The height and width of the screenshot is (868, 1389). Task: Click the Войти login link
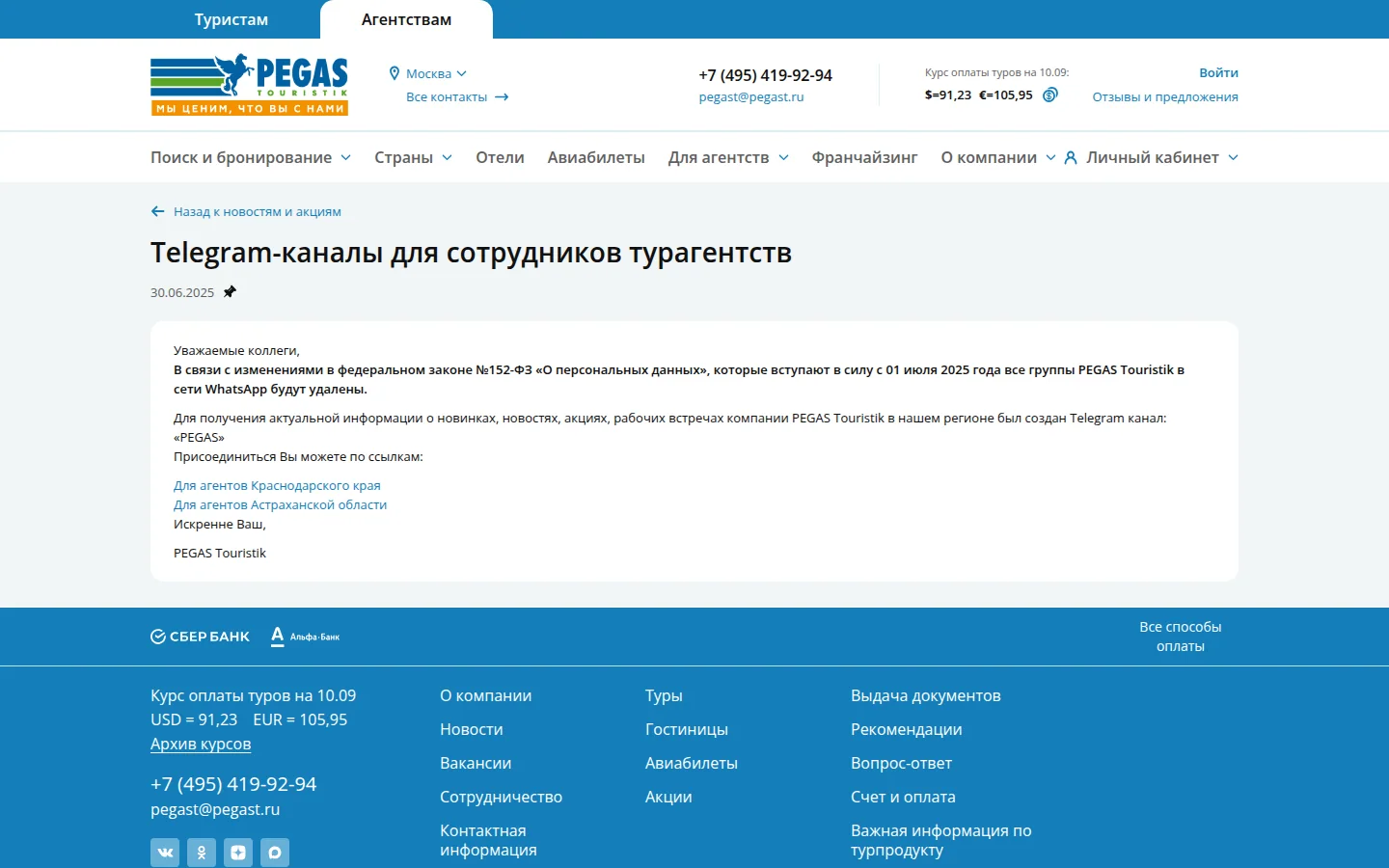[x=1218, y=72]
